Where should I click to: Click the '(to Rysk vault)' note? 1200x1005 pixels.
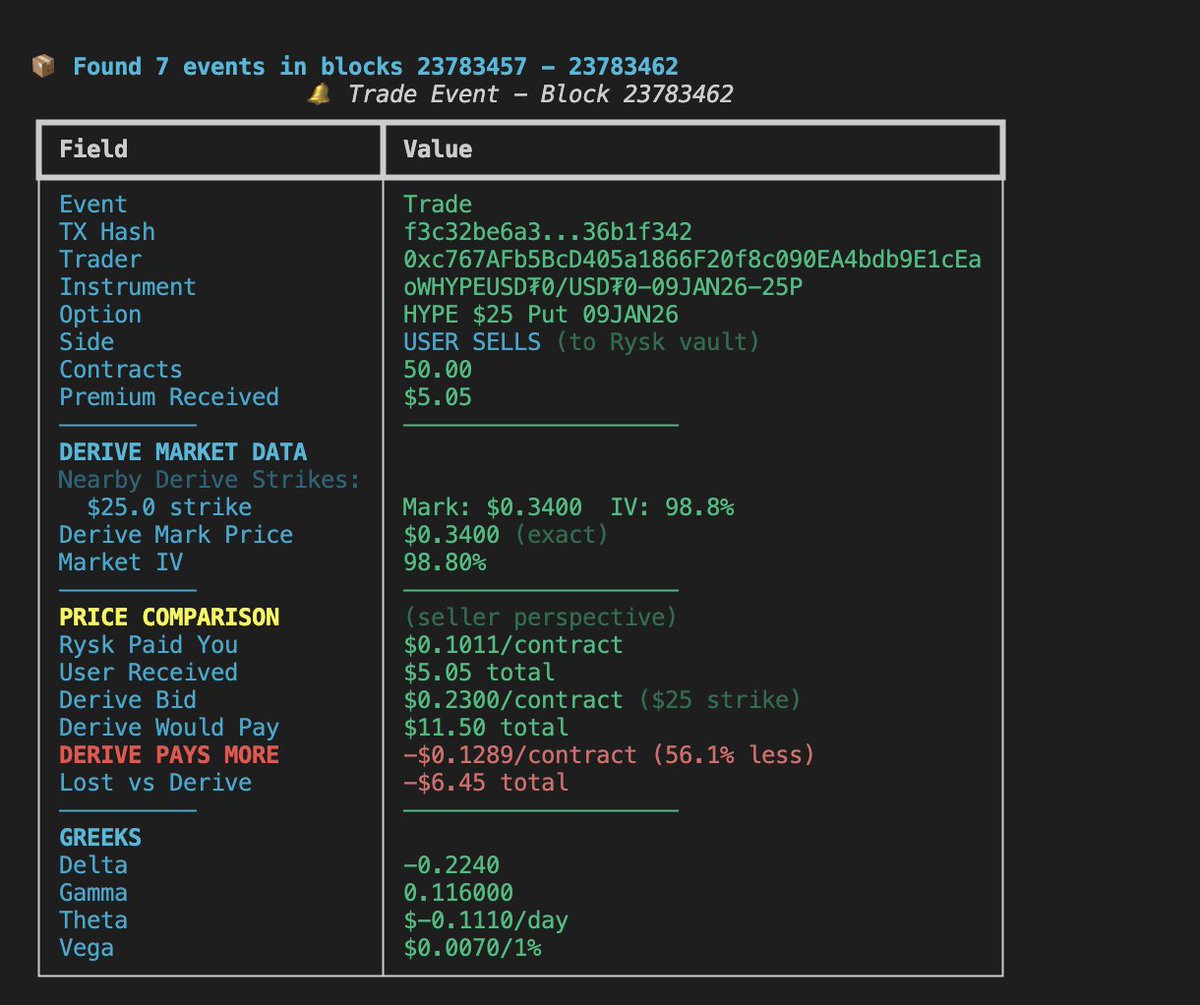click(x=658, y=342)
